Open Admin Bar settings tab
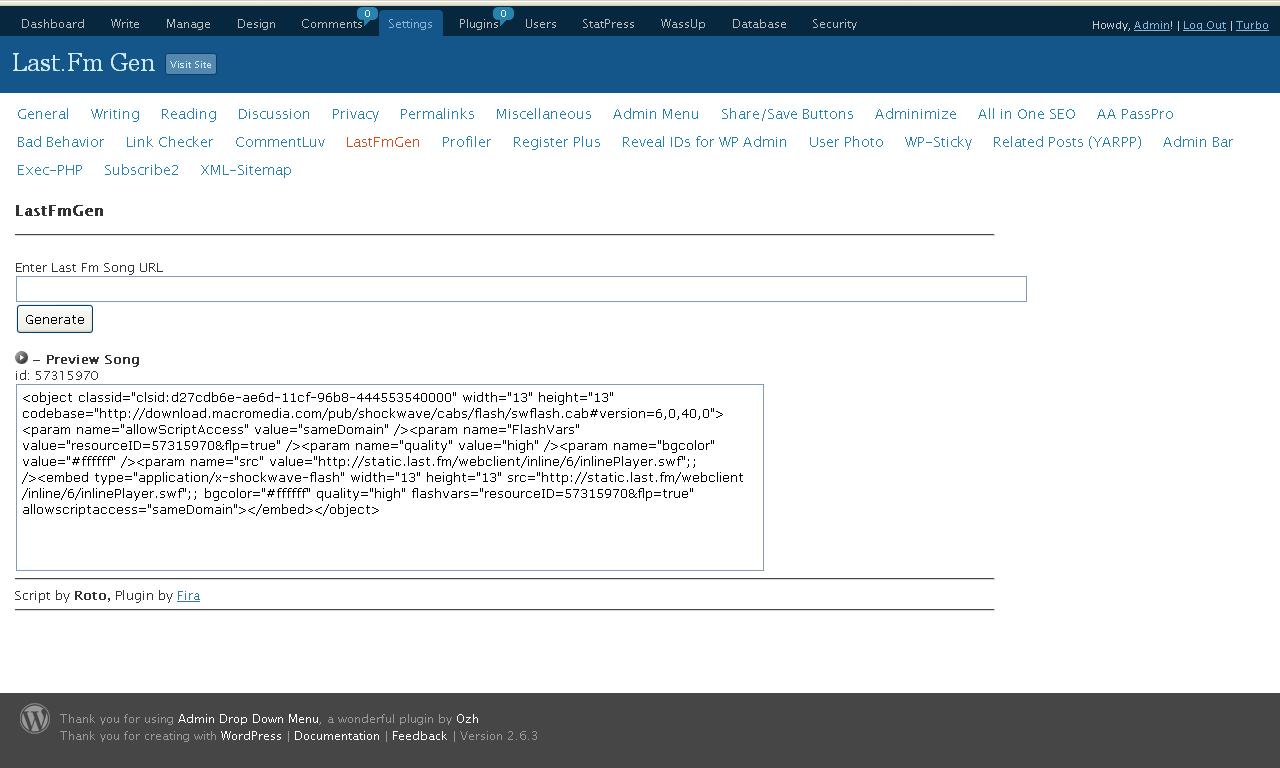The width and height of the screenshot is (1280, 768). [x=1198, y=142]
